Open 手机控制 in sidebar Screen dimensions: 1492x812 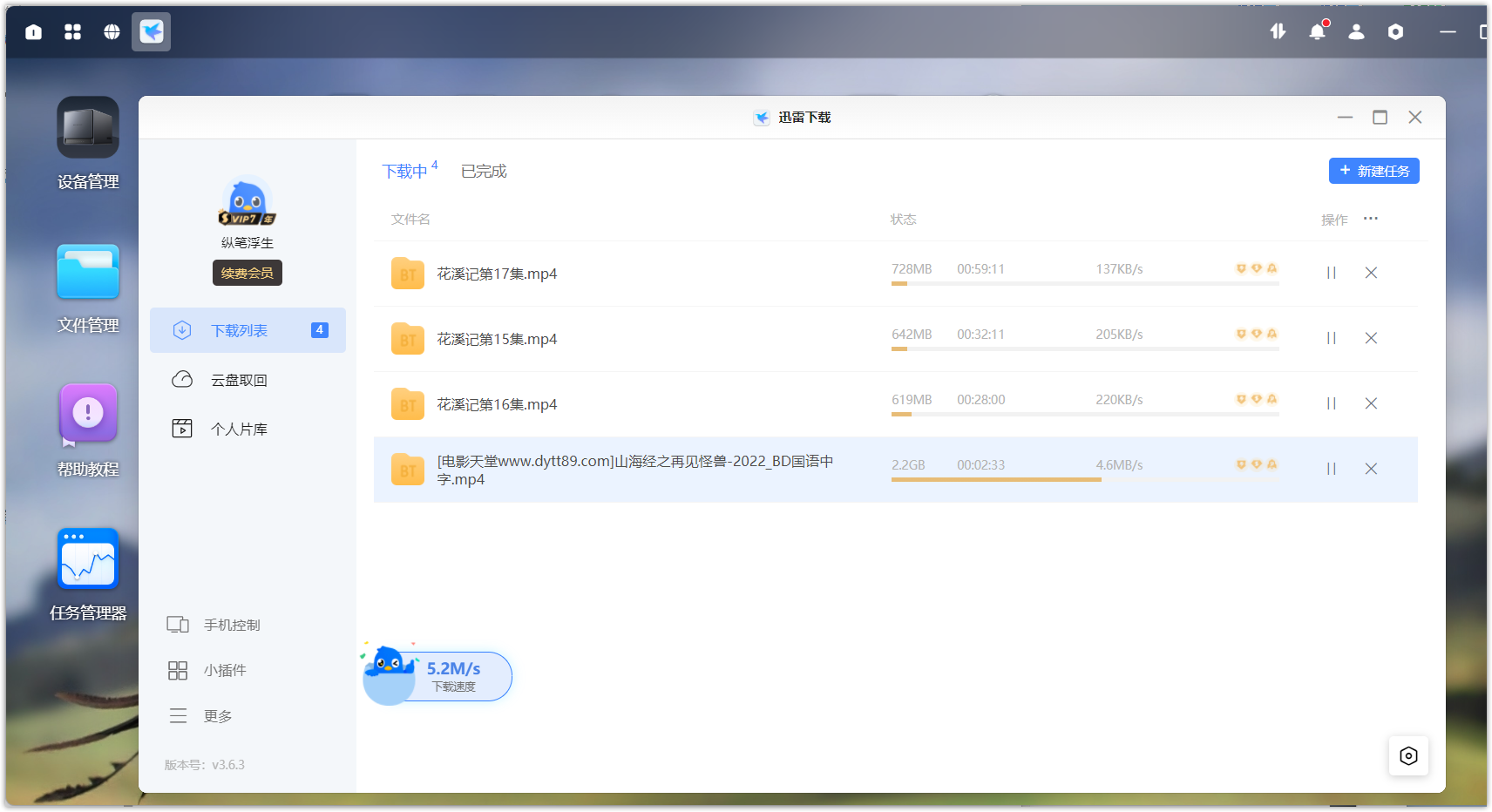click(214, 625)
